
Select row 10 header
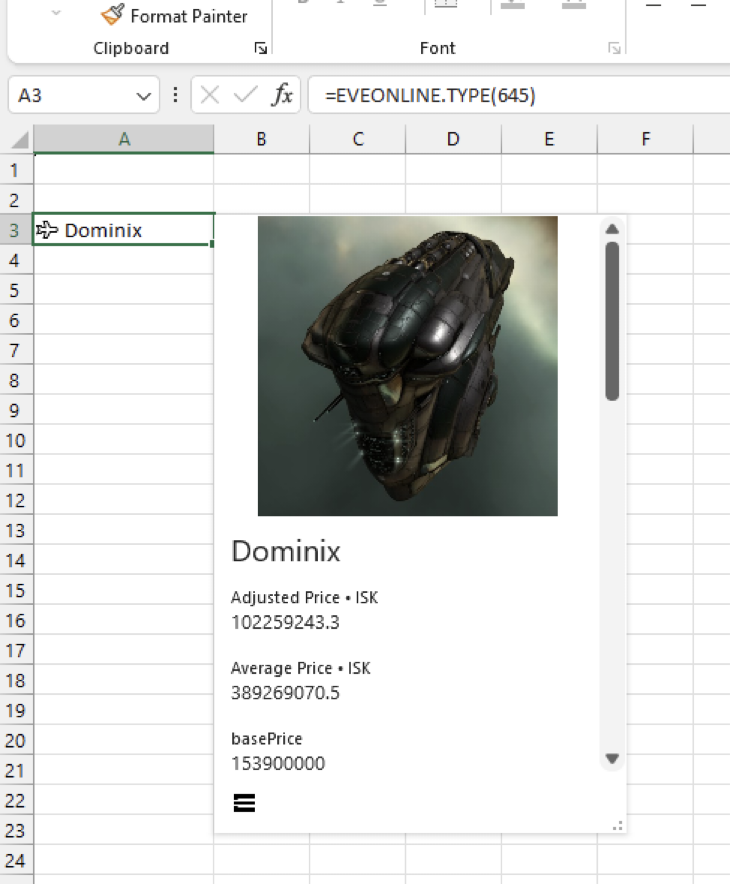tap(15, 440)
